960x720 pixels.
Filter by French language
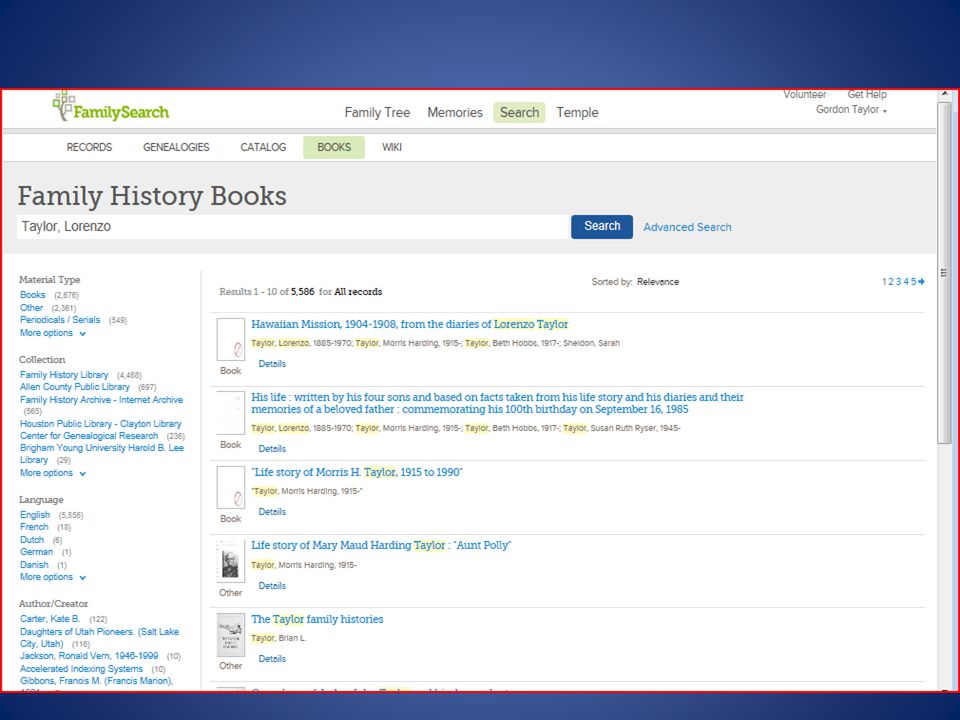(x=34, y=527)
